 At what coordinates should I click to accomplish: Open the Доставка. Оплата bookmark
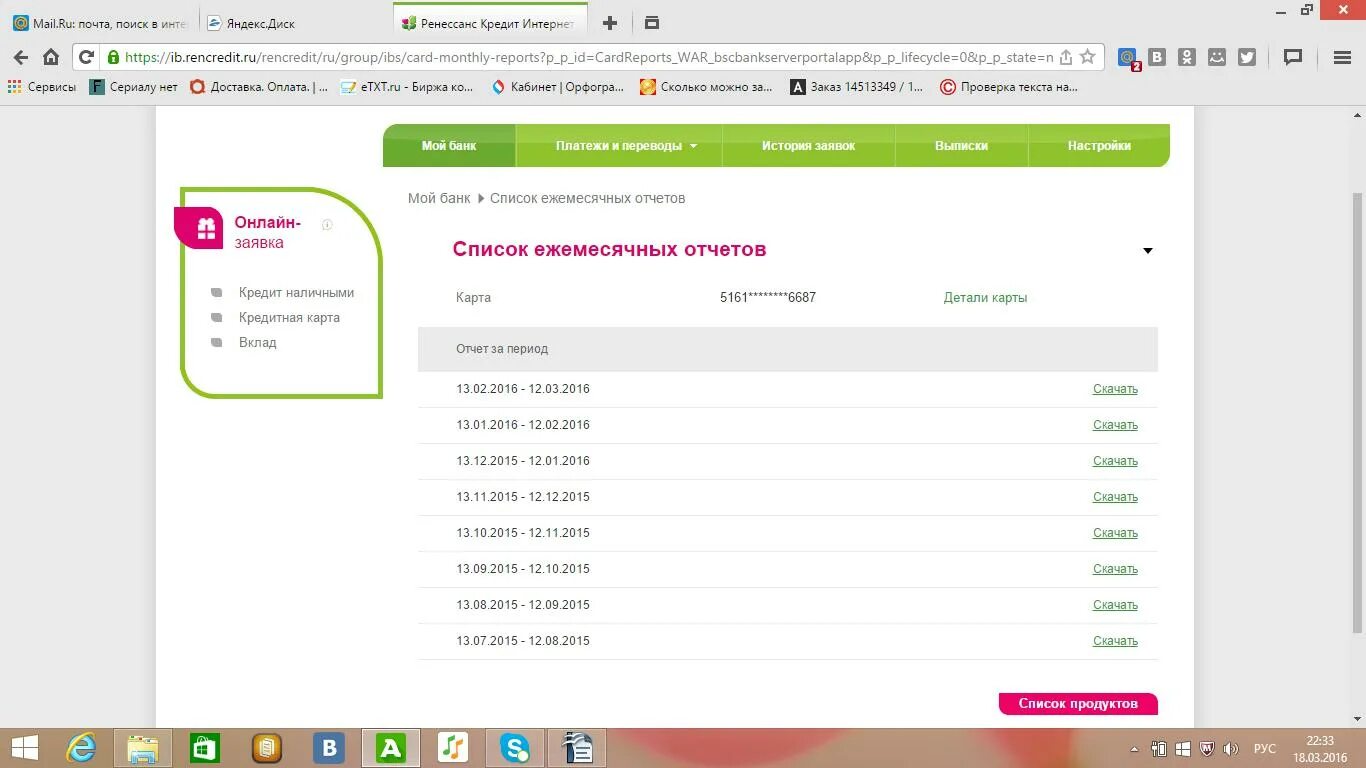259,87
